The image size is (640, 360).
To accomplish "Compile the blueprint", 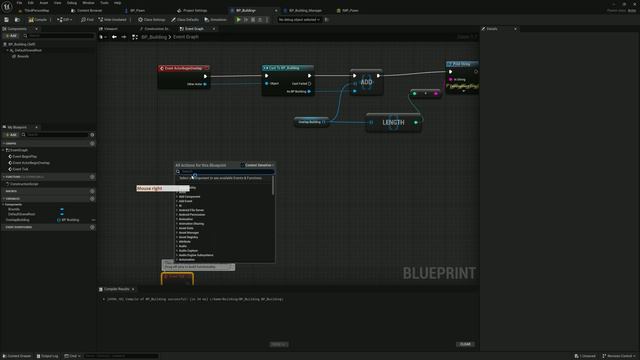I will pos(38,20).
